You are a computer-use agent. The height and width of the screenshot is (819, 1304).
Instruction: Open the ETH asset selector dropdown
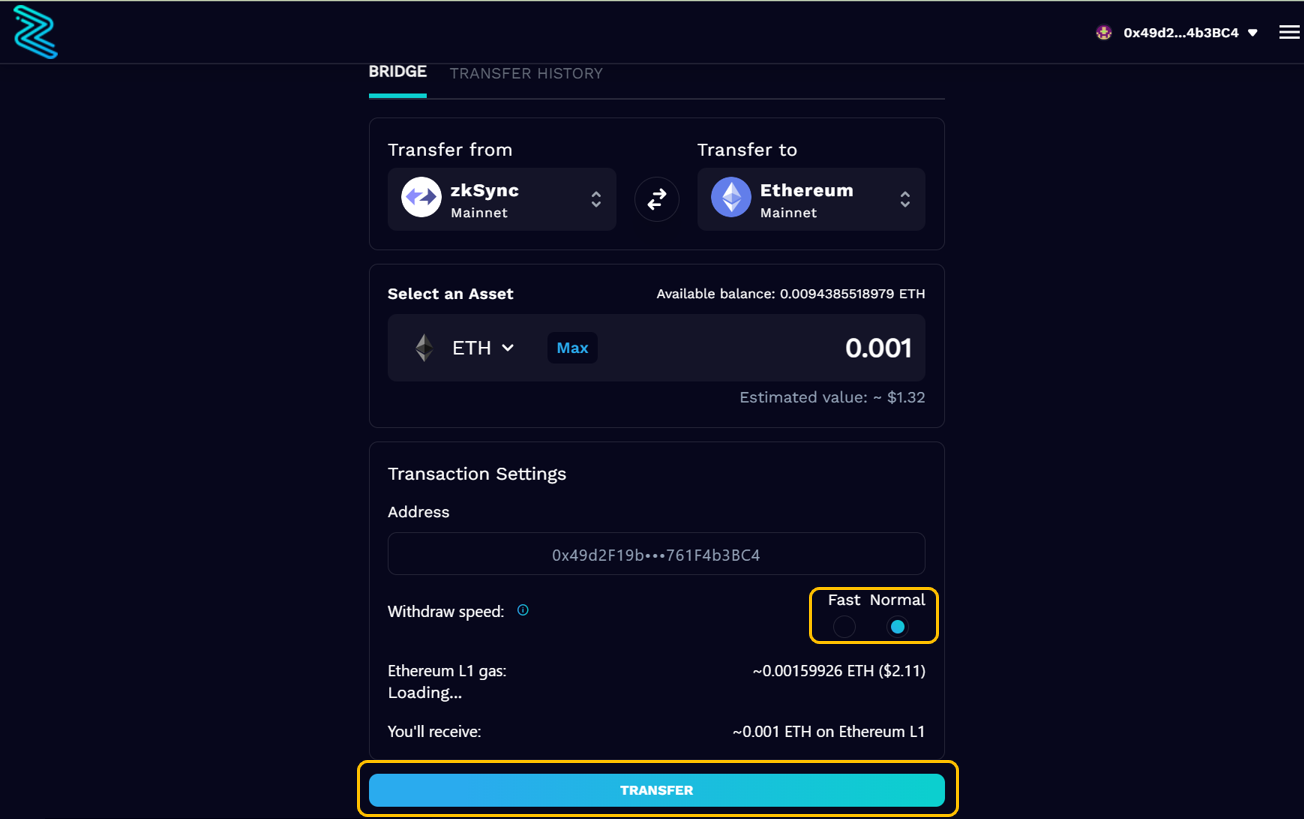coord(484,348)
